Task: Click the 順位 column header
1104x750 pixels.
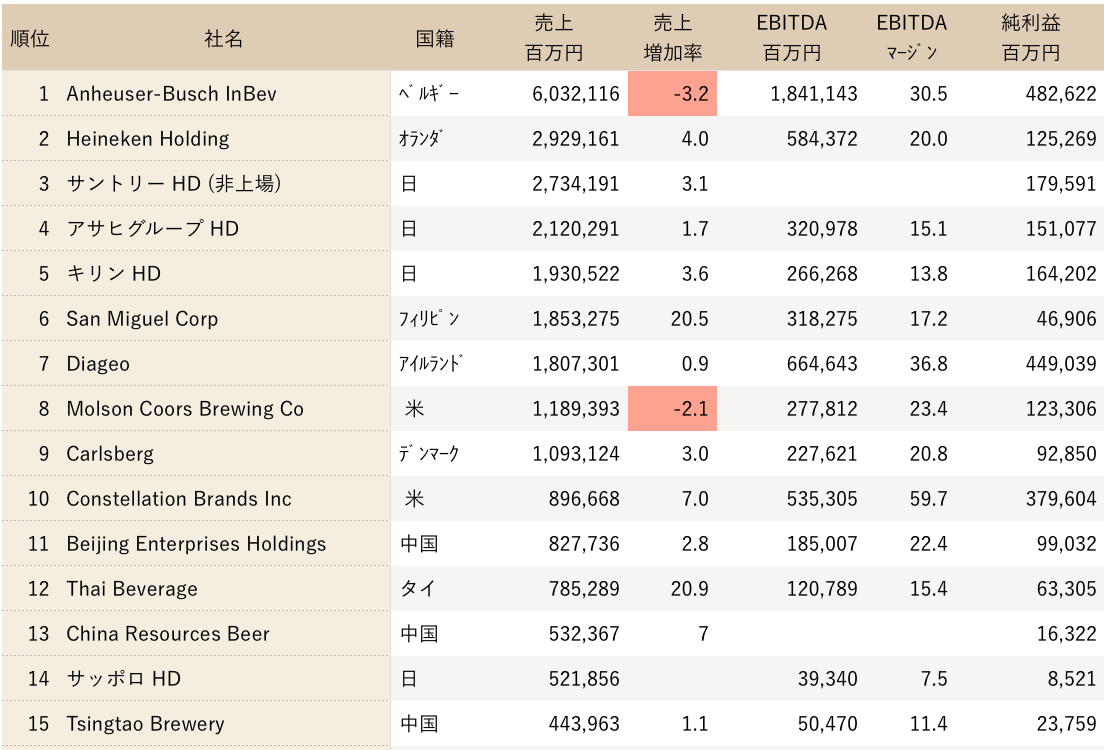Action: pos(30,38)
